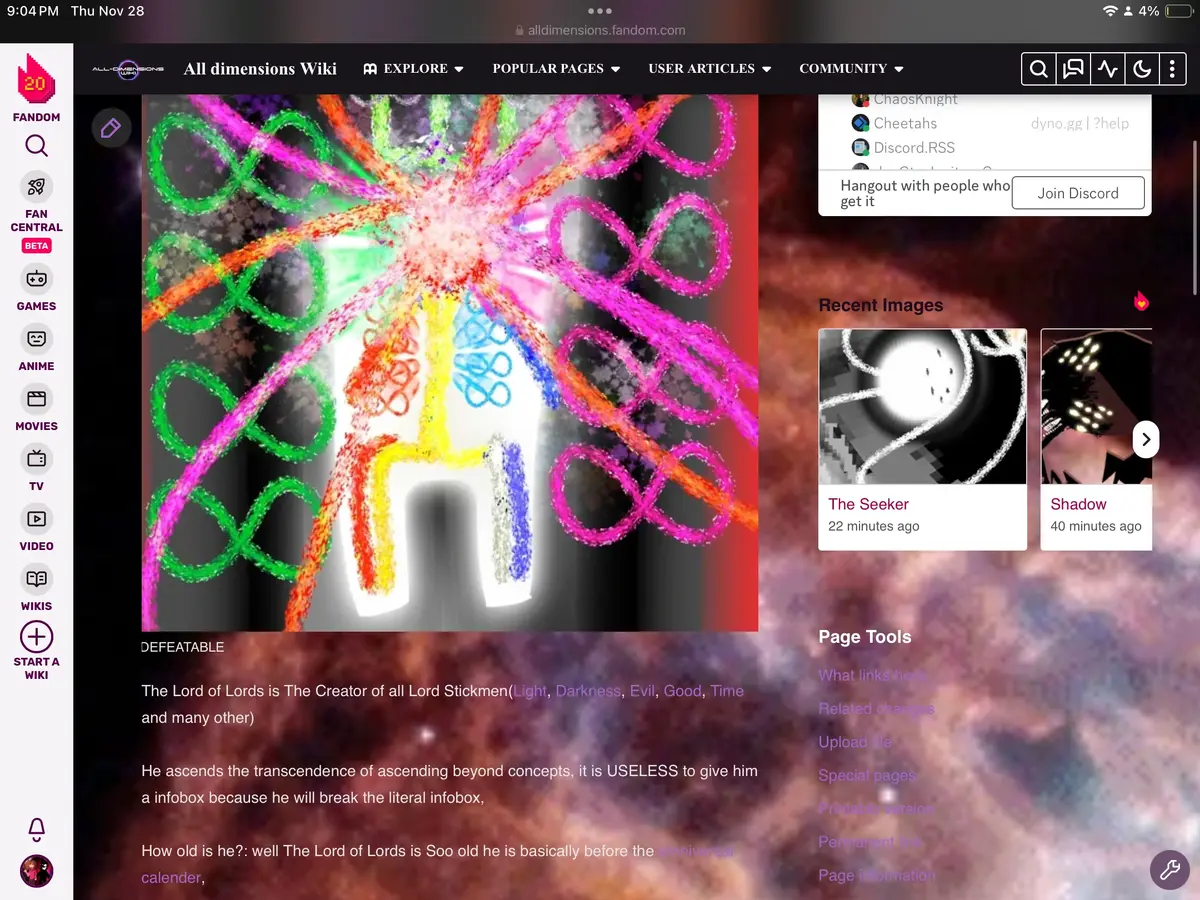Click the pencil edit page icon
The image size is (1200, 900).
[x=111, y=128]
